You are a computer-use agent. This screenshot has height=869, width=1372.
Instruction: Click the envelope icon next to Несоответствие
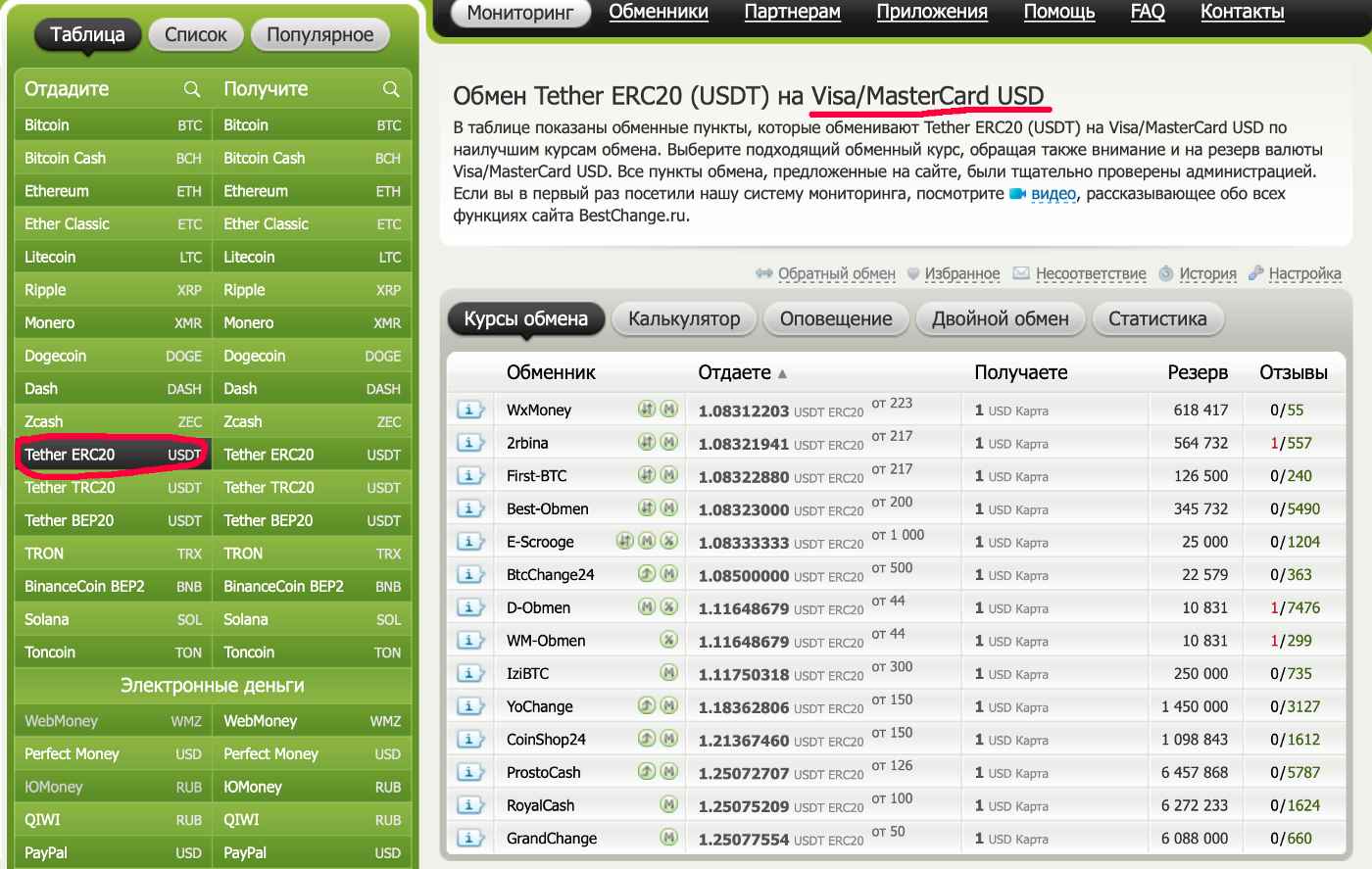tap(1021, 273)
